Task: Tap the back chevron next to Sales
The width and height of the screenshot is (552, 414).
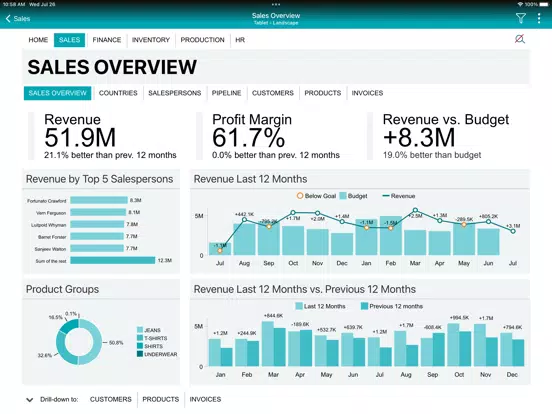Action: coord(8,19)
